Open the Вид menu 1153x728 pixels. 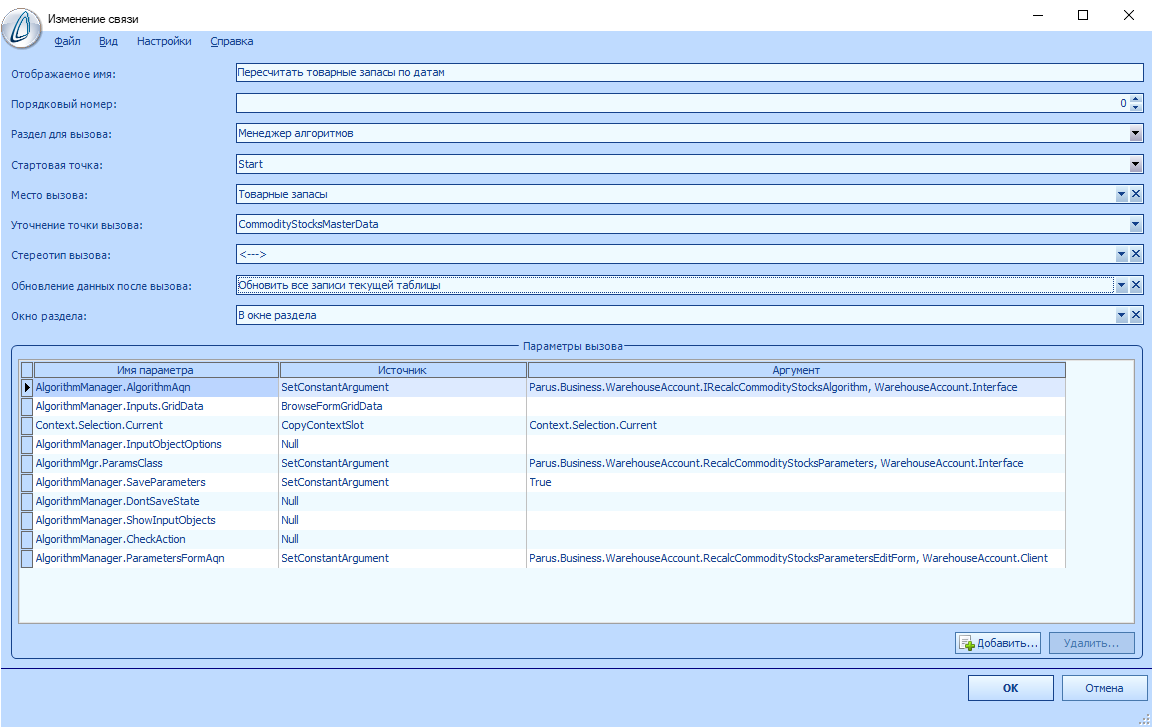[x=108, y=41]
